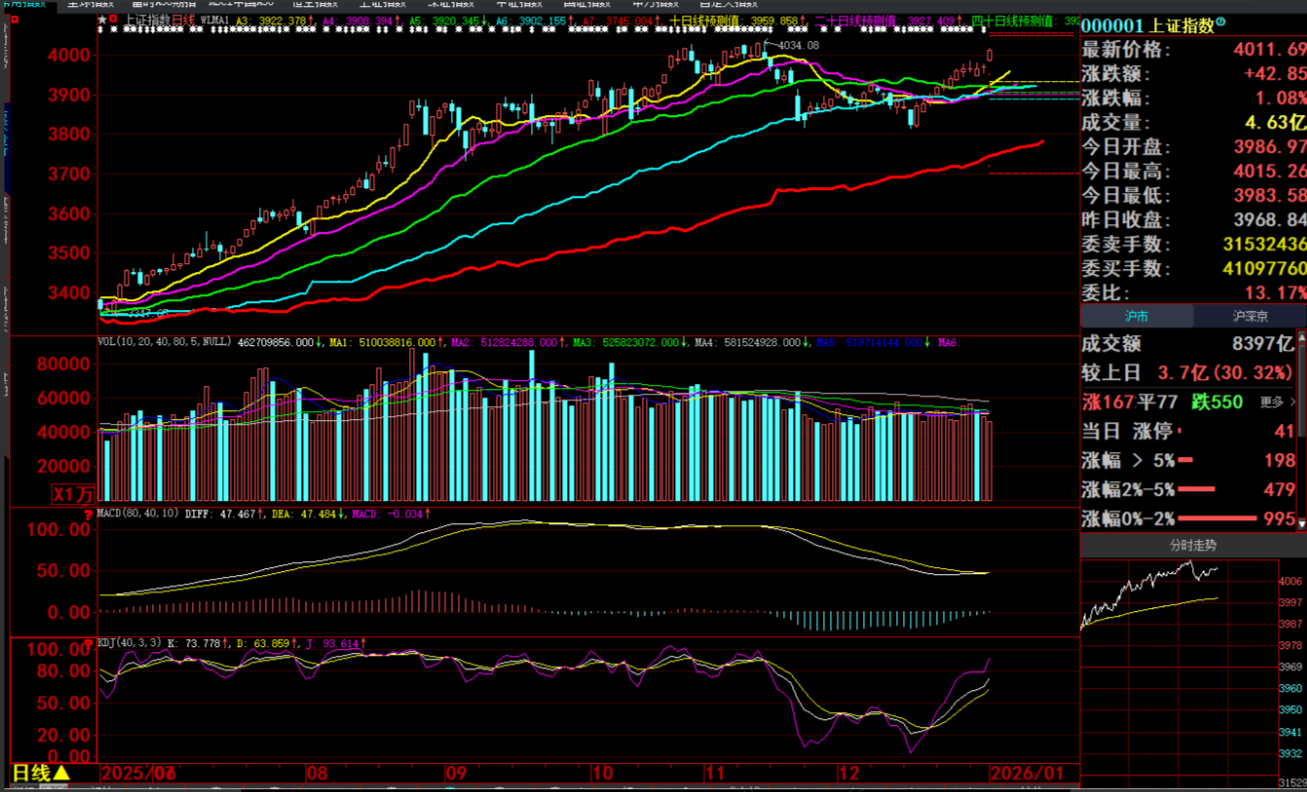Click the white star favorite icon
1307x792 pixels.
click(x=102, y=20)
